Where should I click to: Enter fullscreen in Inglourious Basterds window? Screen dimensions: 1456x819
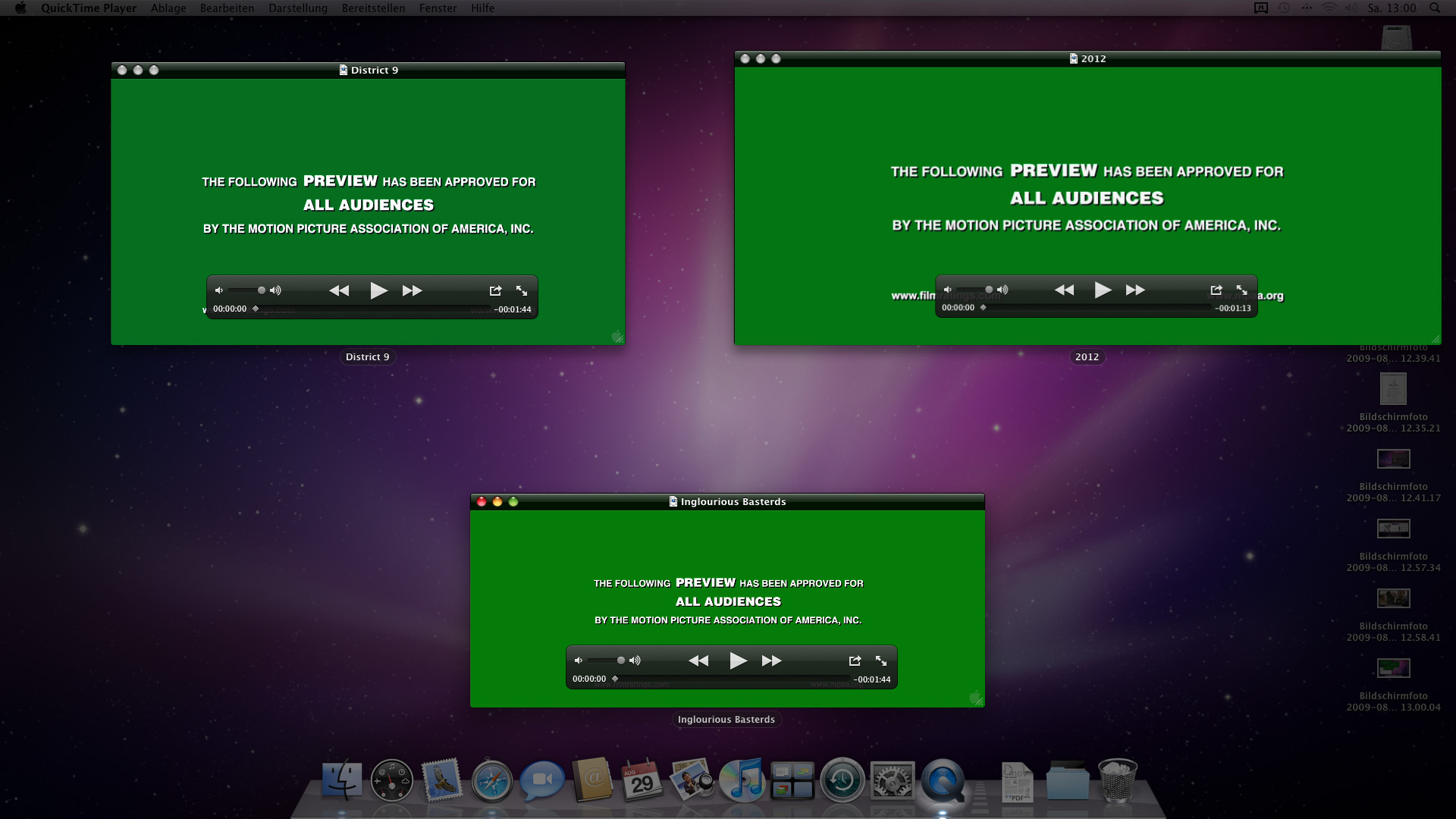coord(881,661)
